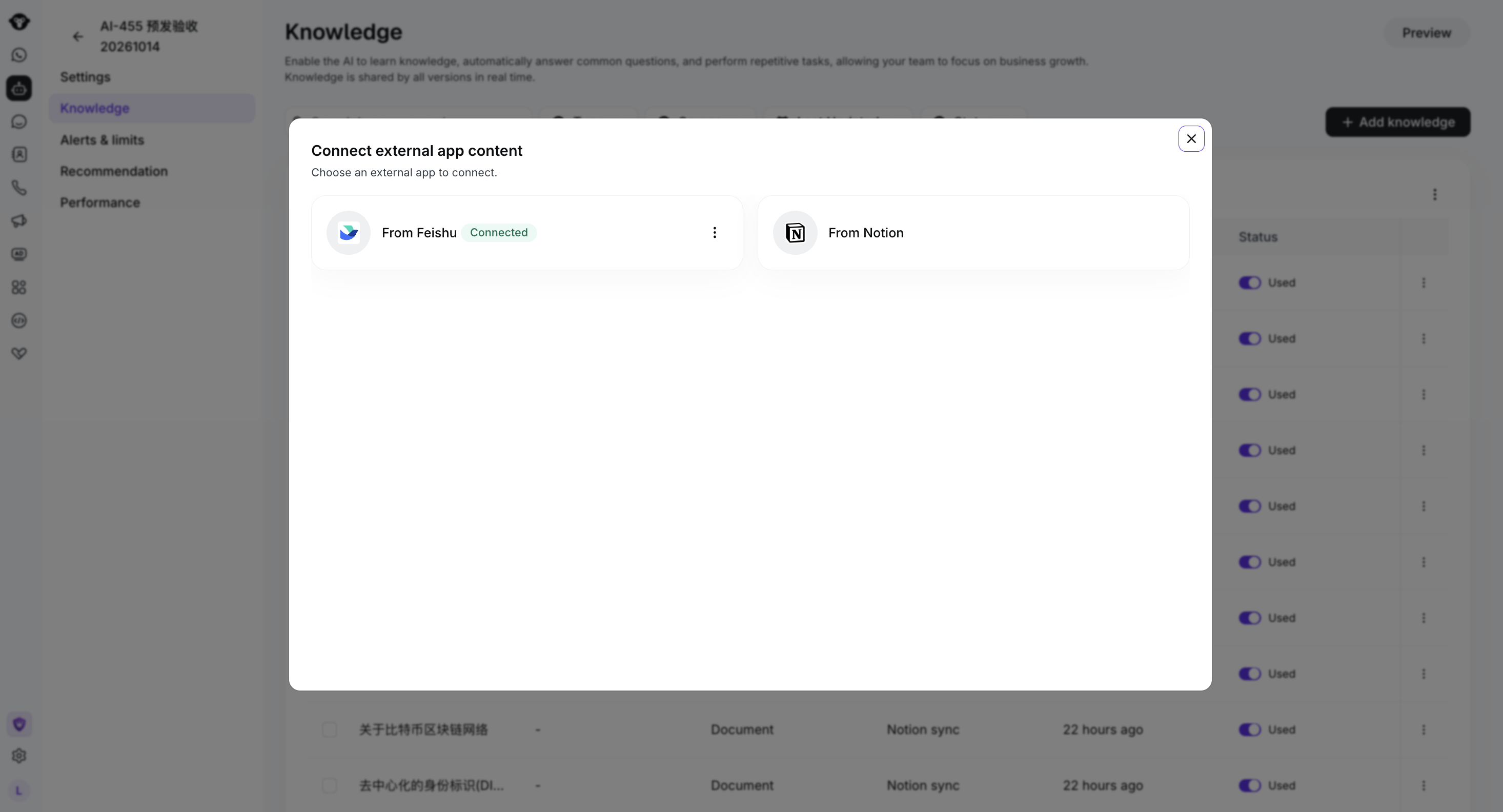Check the box for 去中心化的身份标识 row
The image size is (1503, 812).
pos(330,786)
